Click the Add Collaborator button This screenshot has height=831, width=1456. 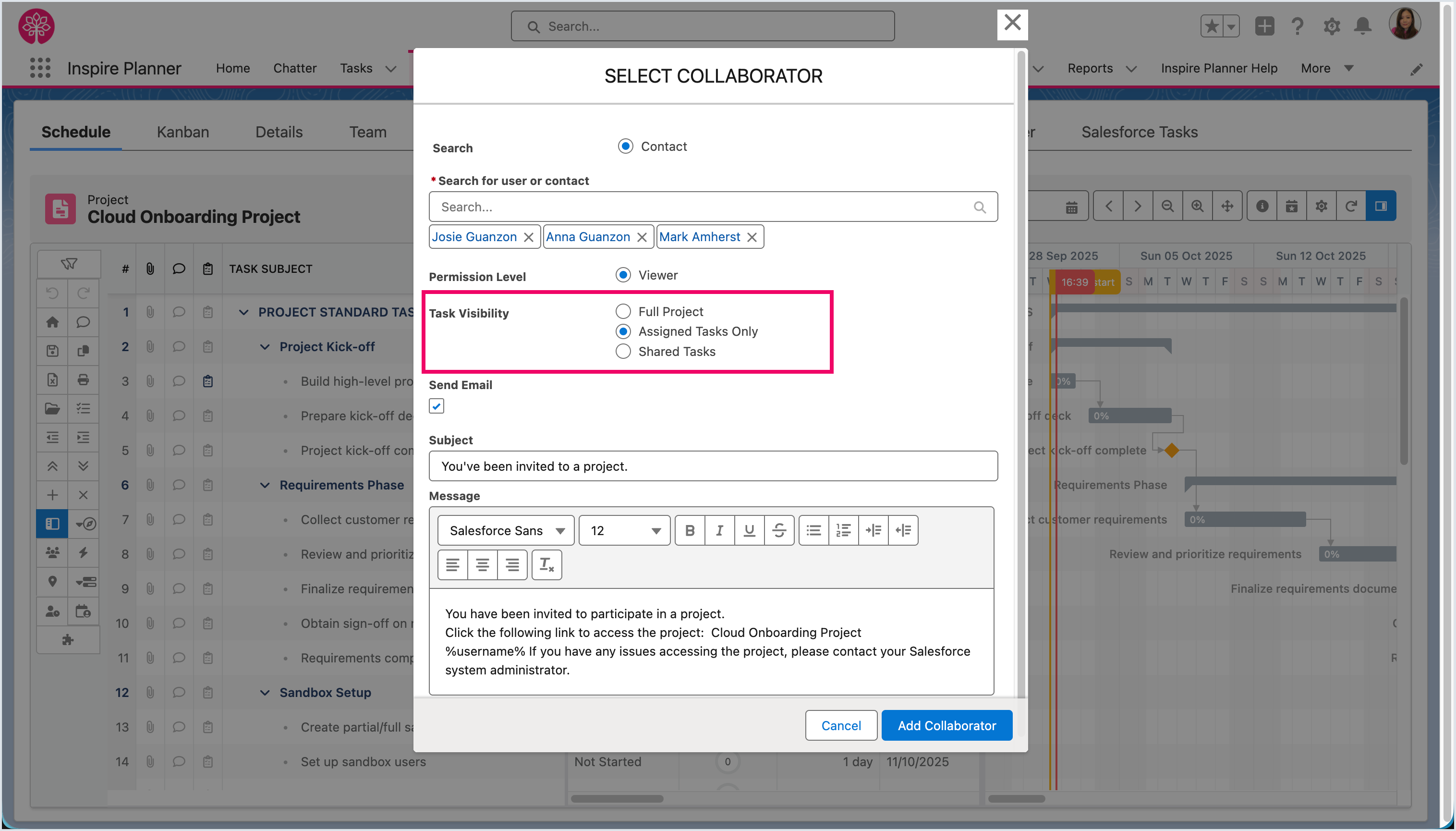[x=946, y=725]
